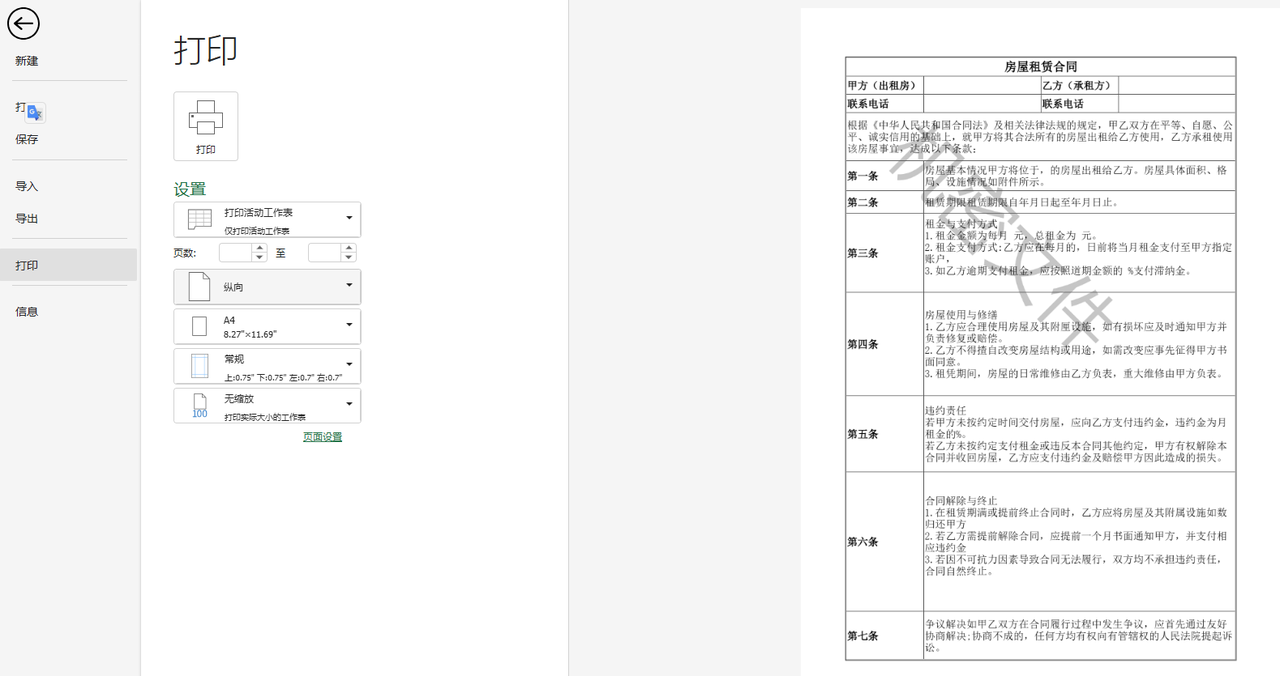Open the 导入 page
Viewport: 1280px width, 676px height.
(x=27, y=186)
